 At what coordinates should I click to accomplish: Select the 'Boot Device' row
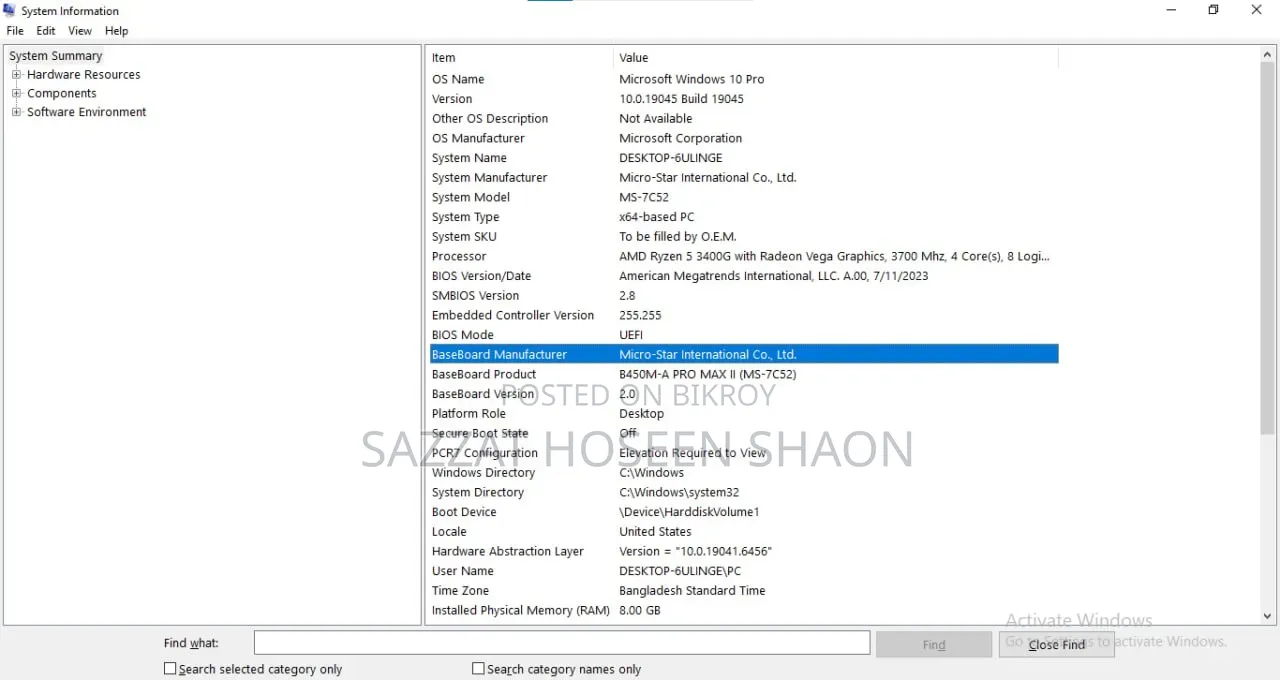click(744, 512)
